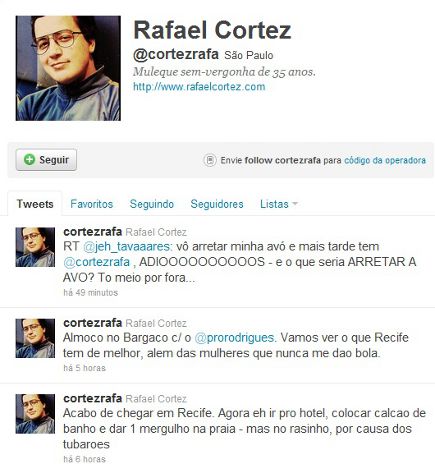Viewport: 435px width, 464px height.
Task: Open the large Rafael Cortez profile photo
Action: click(x=68, y=68)
